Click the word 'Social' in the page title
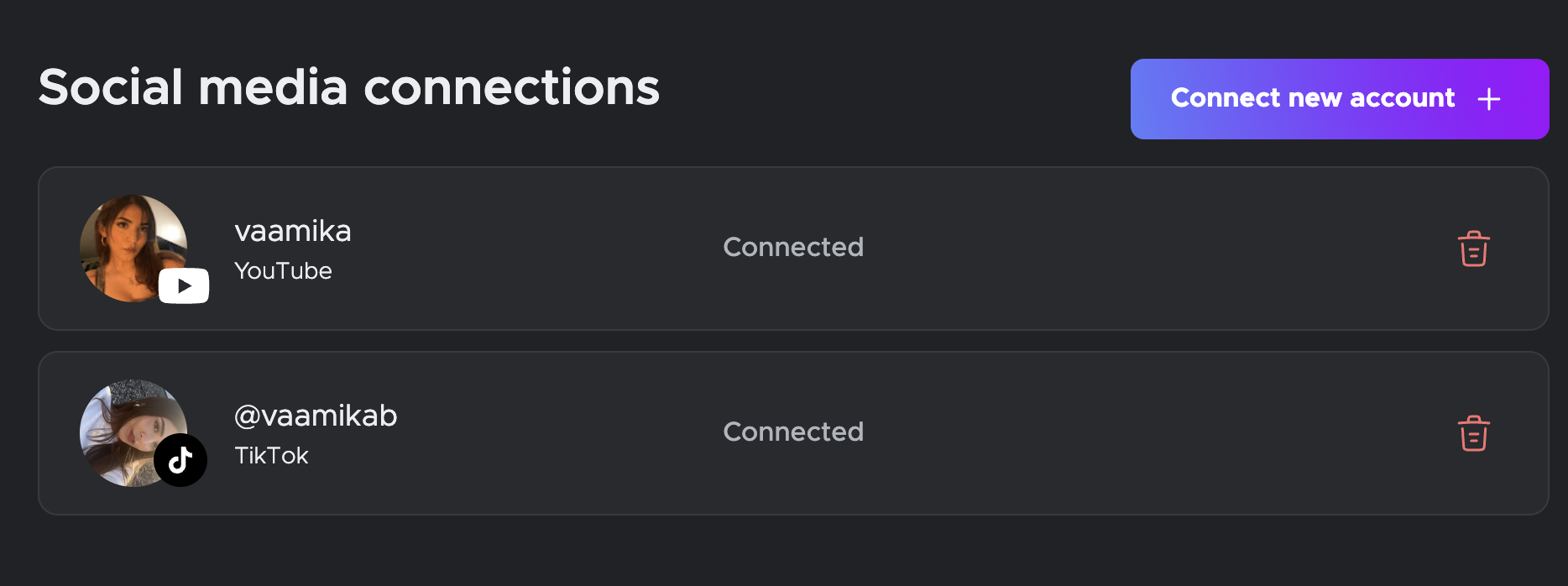 pyautogui.click(x=111, y=87)
